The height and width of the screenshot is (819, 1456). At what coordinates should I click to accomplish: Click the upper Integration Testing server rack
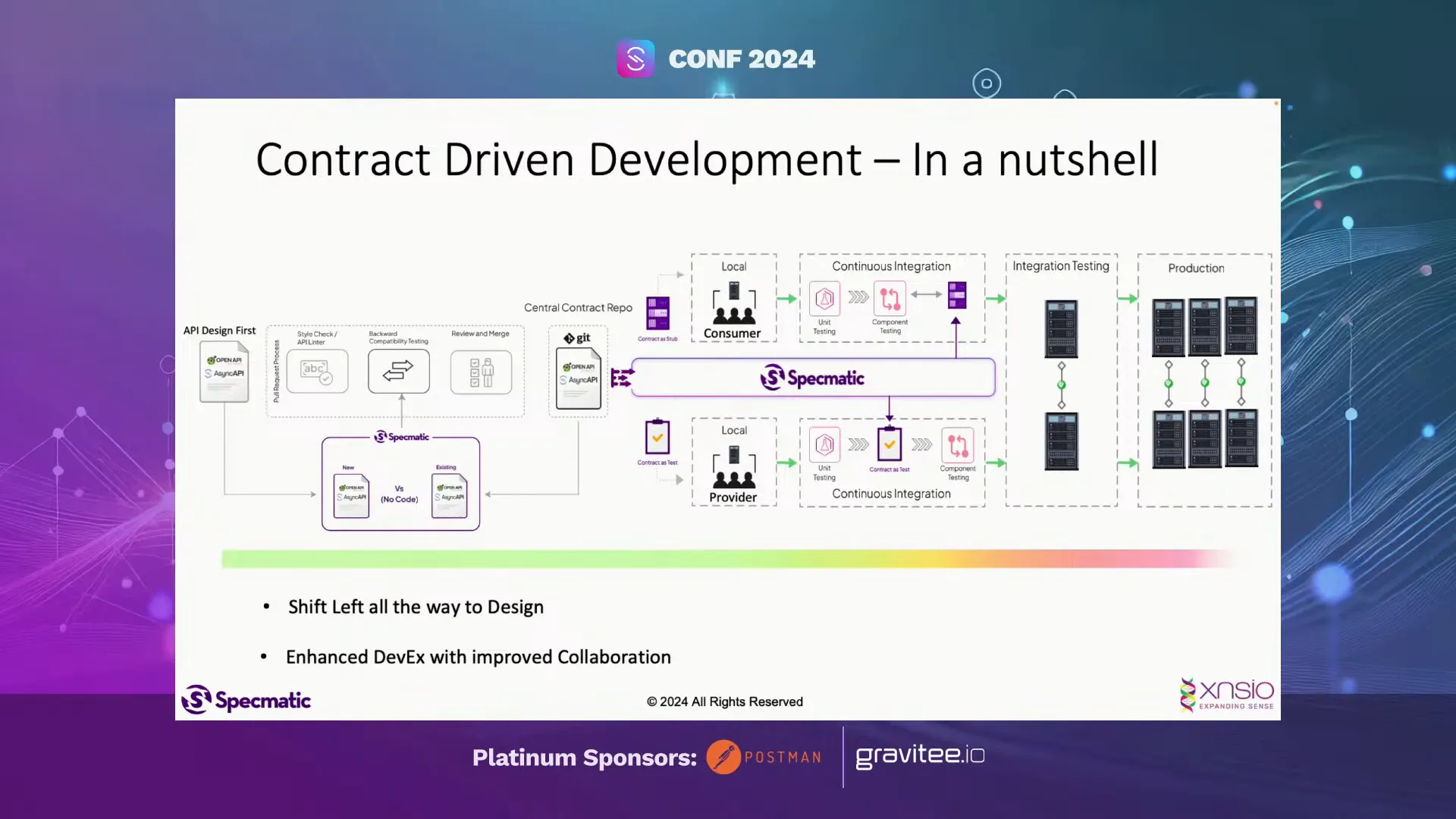tap(1061, 328)
